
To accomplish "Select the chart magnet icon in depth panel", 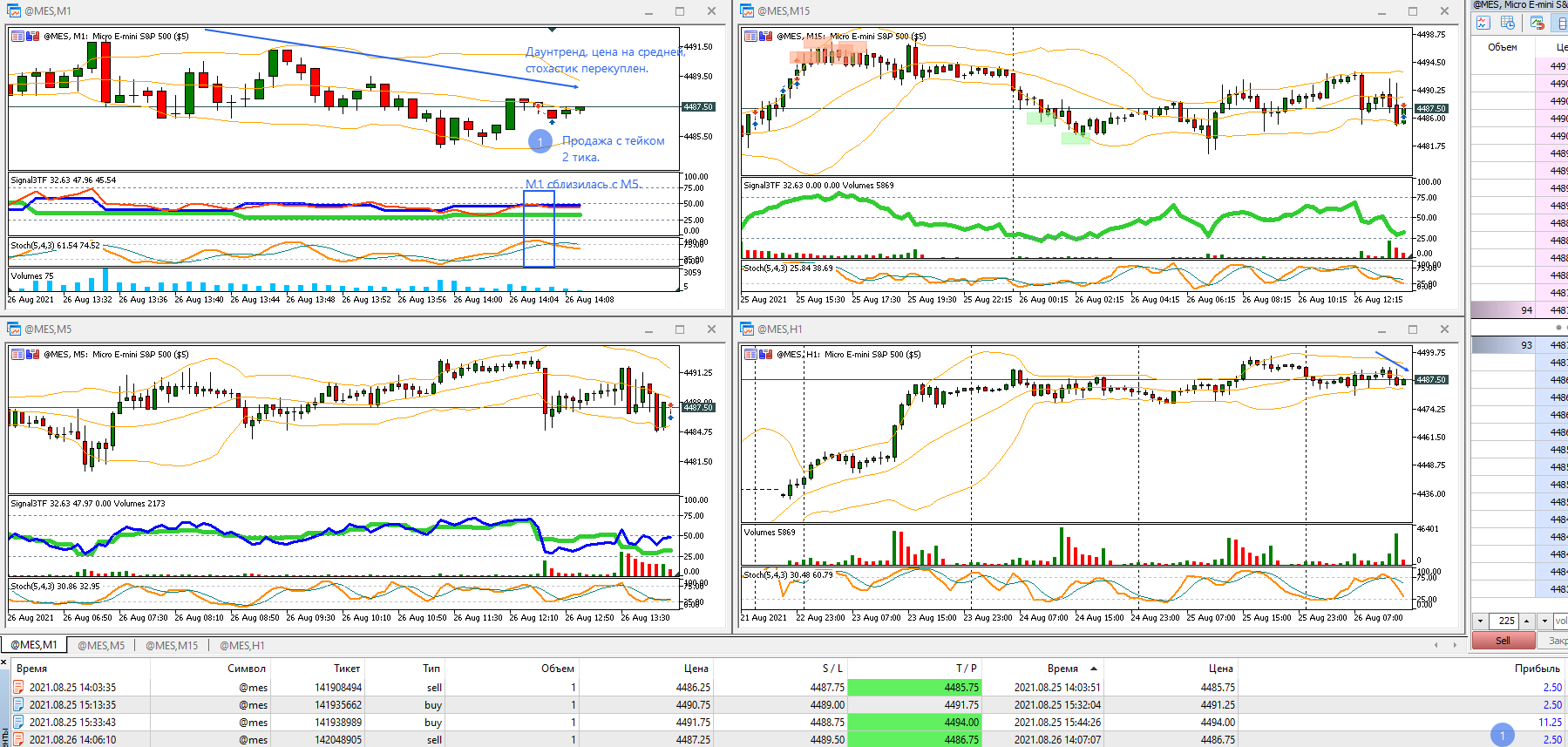I will click(x=1537, y=24).
